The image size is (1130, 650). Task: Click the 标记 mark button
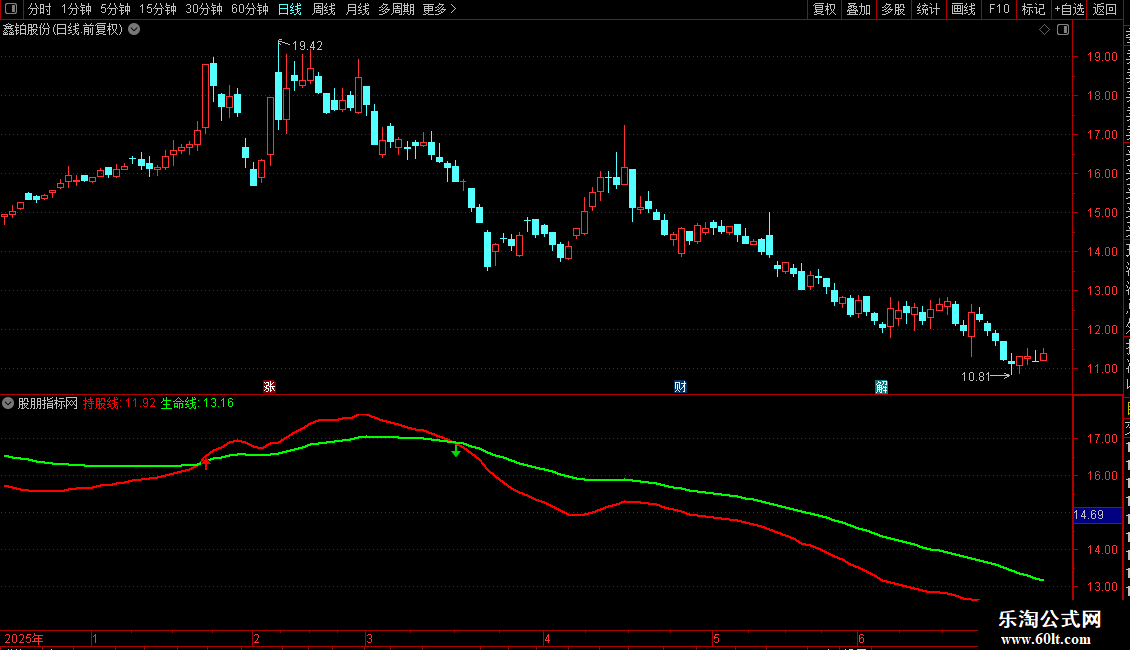coord(1033,9)
